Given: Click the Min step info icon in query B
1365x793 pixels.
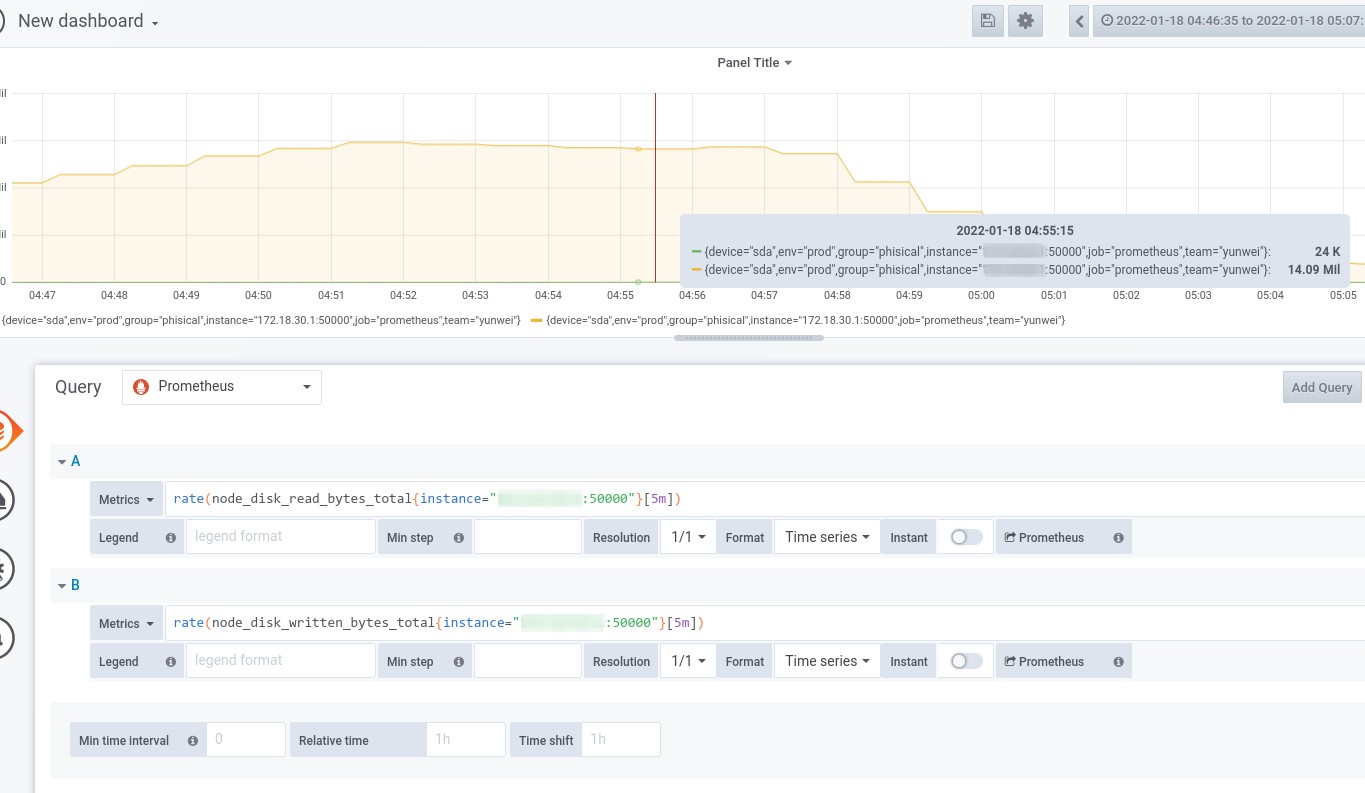Looking at the screenshot, I should click(x=459, y=662).
